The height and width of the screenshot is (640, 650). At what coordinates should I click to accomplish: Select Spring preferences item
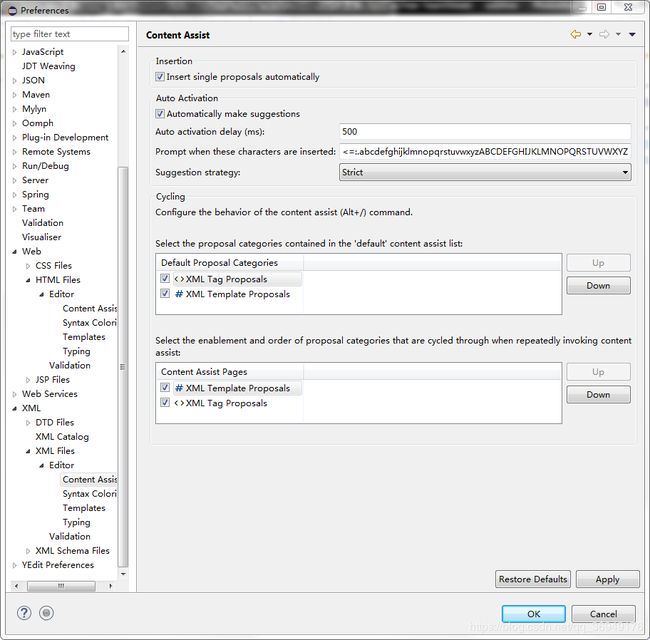(x=35, y=194)
